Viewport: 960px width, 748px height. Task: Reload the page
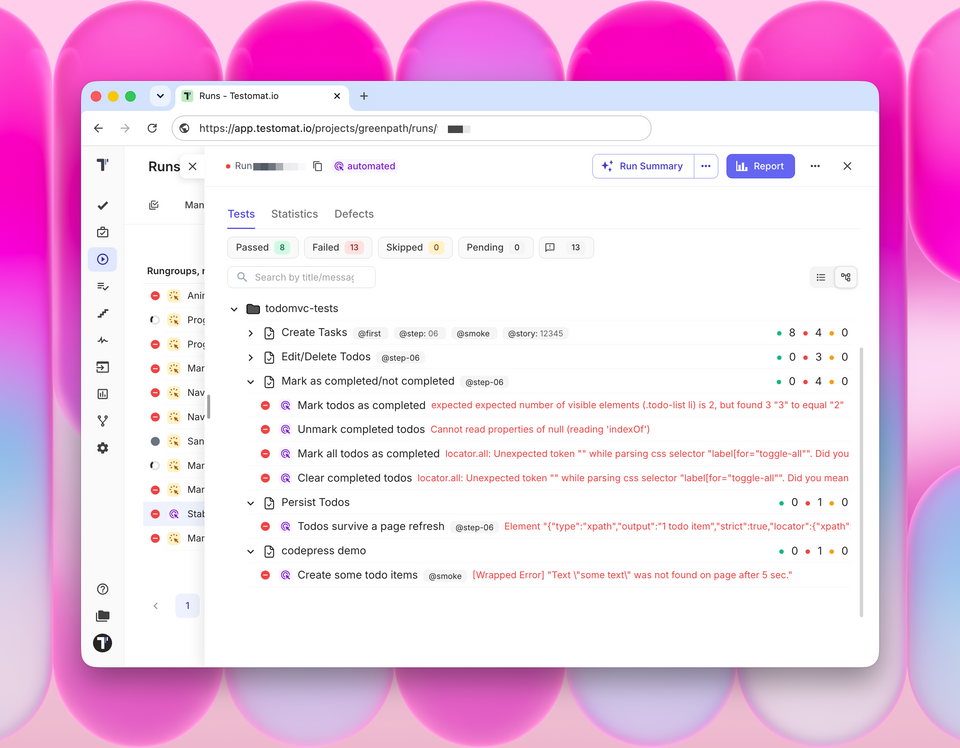pos(152,128)
